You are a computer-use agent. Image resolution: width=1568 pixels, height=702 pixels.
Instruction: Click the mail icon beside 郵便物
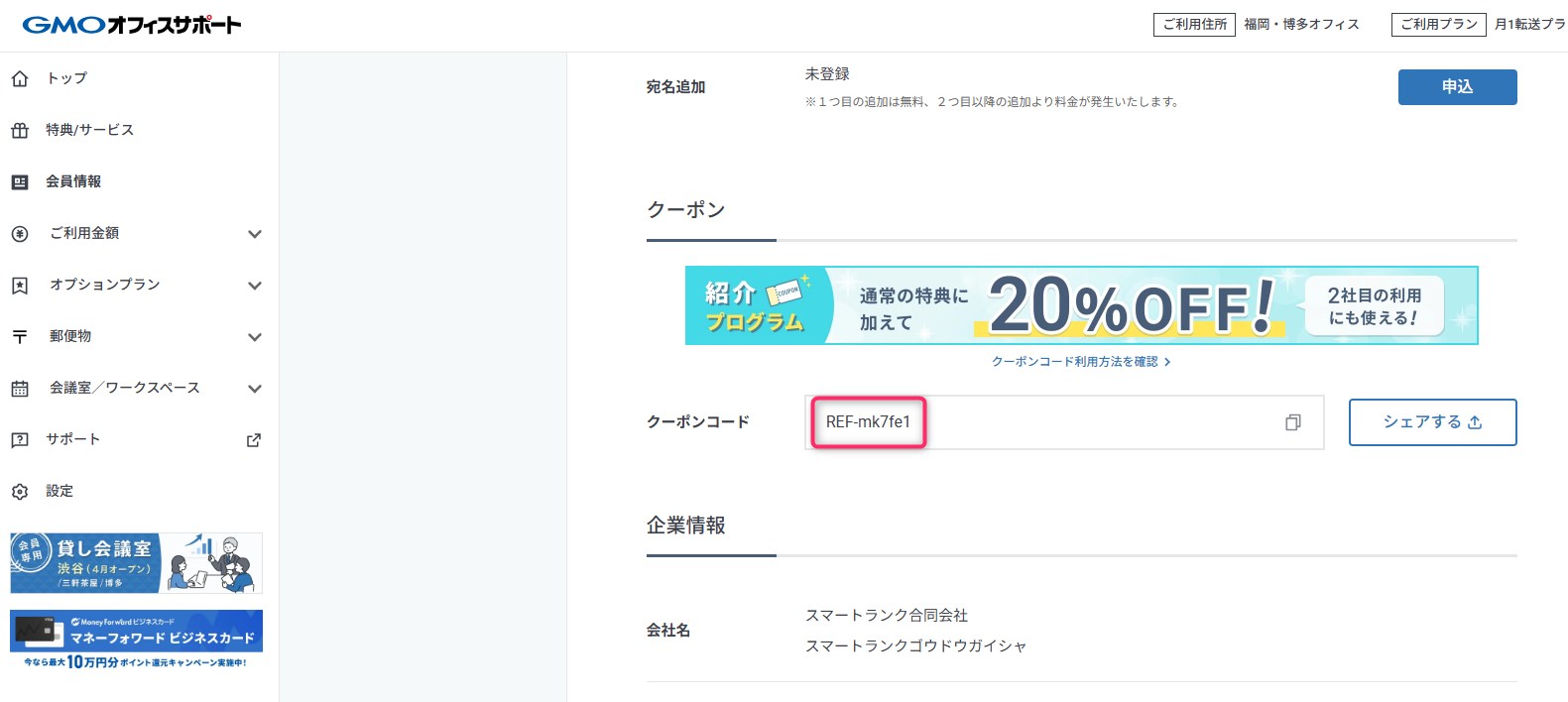click(x=20, y=336)
